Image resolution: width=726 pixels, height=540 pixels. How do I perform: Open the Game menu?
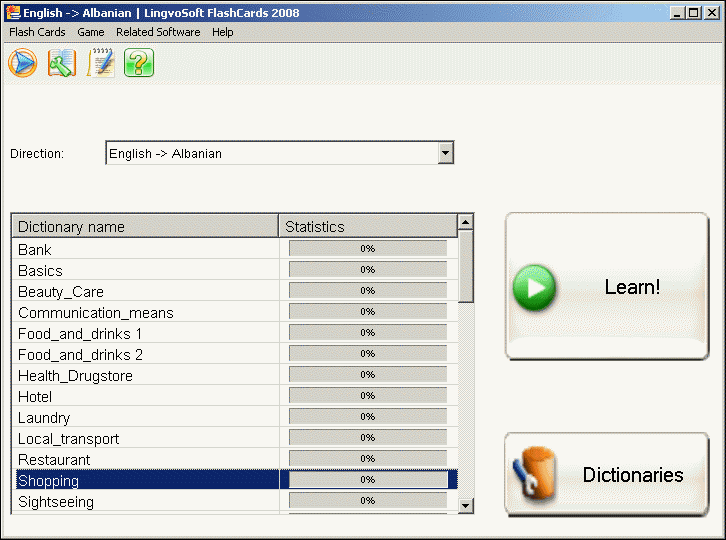(x=91, y=32)
